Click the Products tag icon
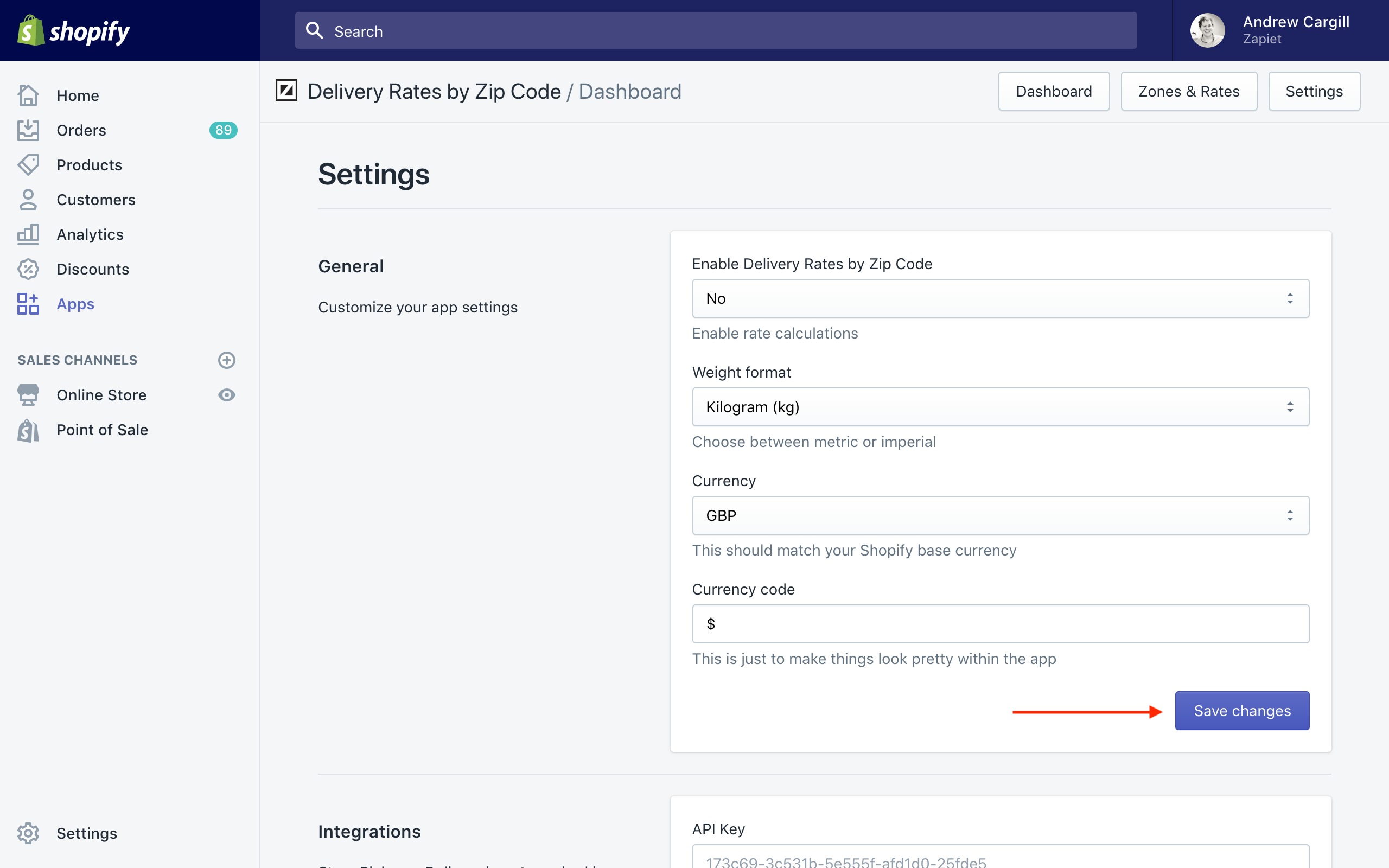The image size is (1389, 868). point(28,165)
